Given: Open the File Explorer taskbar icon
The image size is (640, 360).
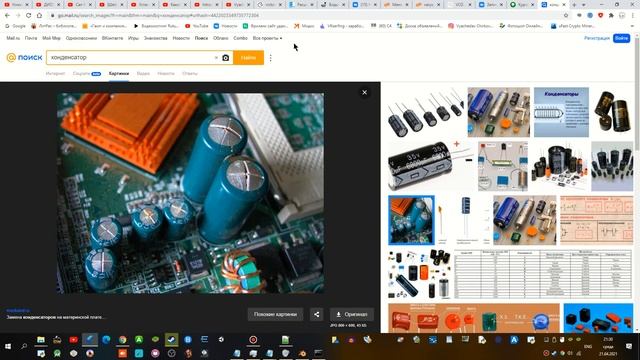Looking at the screenshot, I should tap(41, 340).
